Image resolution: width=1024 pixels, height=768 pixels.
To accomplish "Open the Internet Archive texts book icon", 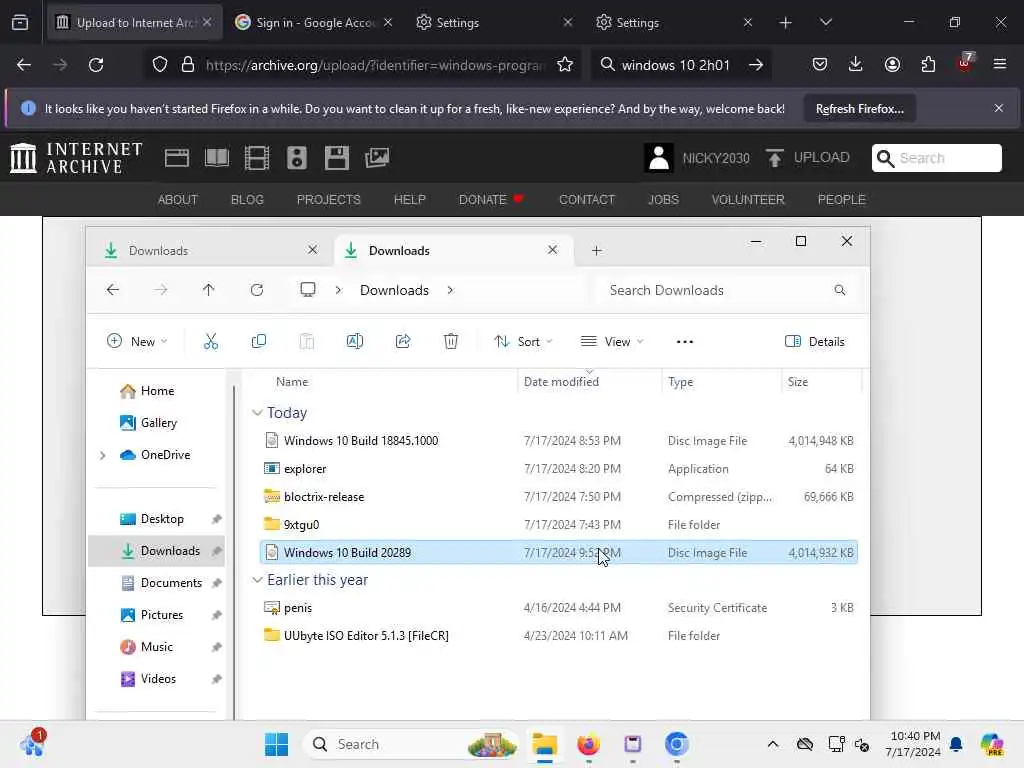I will tap(217, 158).
